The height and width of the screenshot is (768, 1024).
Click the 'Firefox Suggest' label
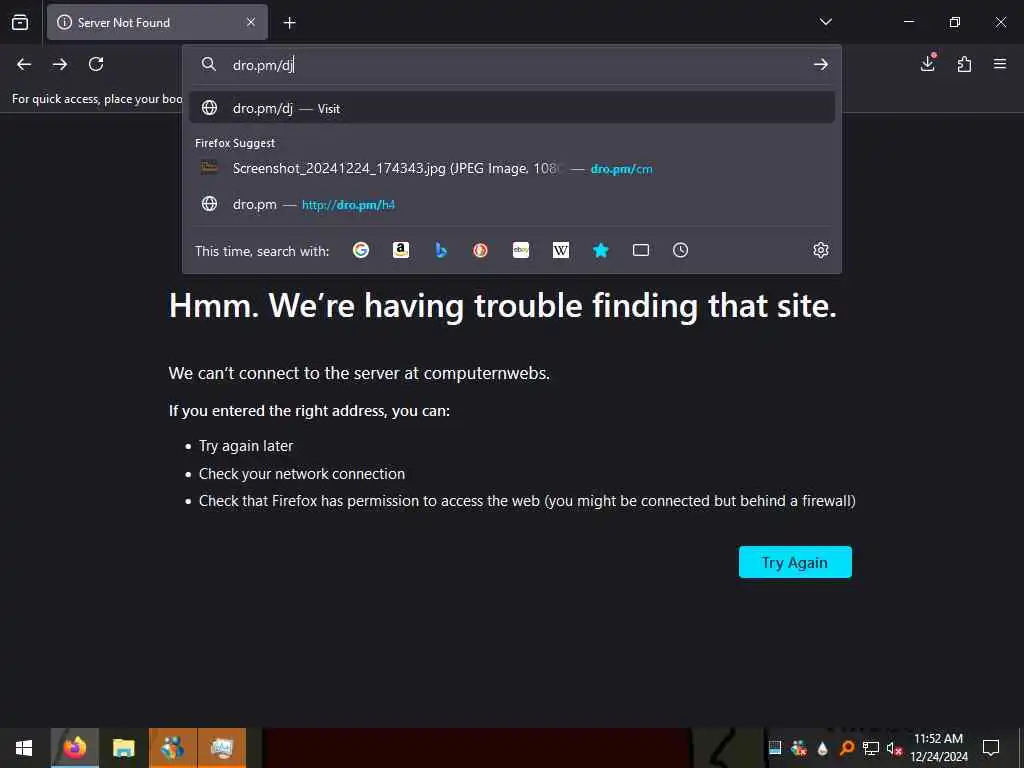pyautogui.click(x=234, y=143)
